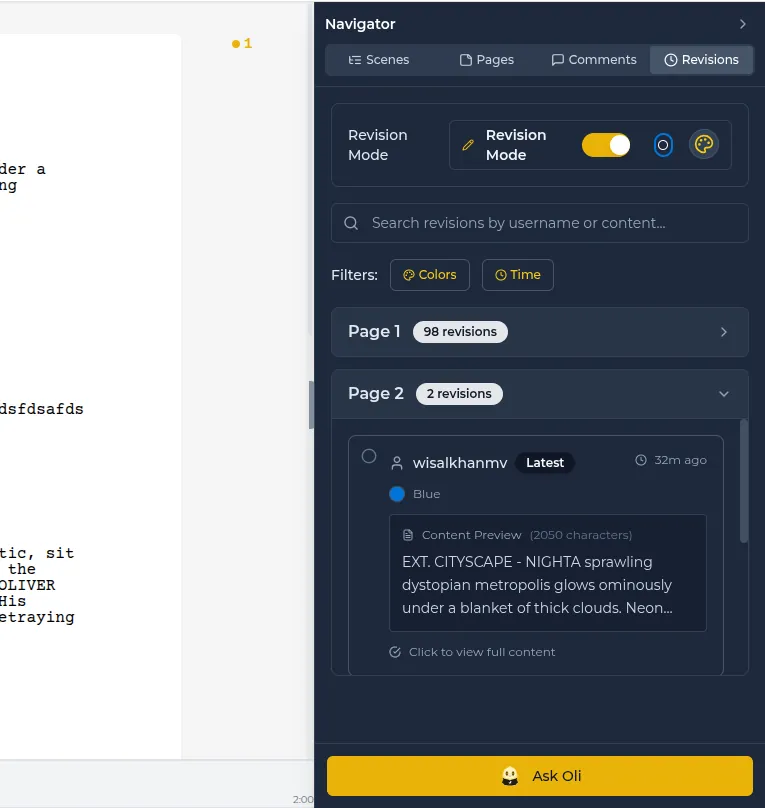This screenshot has width=765, height=808.
Task: Click the orange revision marker labeled 1
Action: [242, 44]
